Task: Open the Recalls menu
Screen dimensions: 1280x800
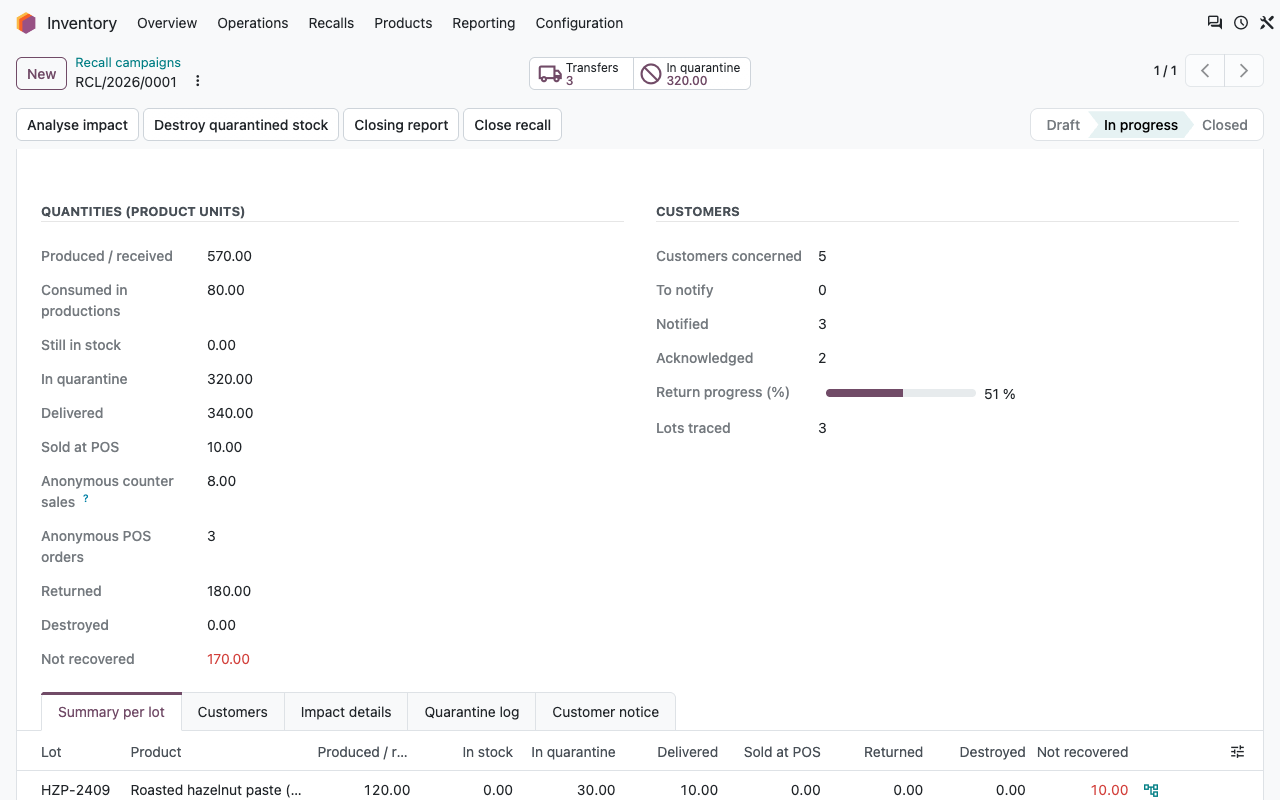Action: coord(331,23)
